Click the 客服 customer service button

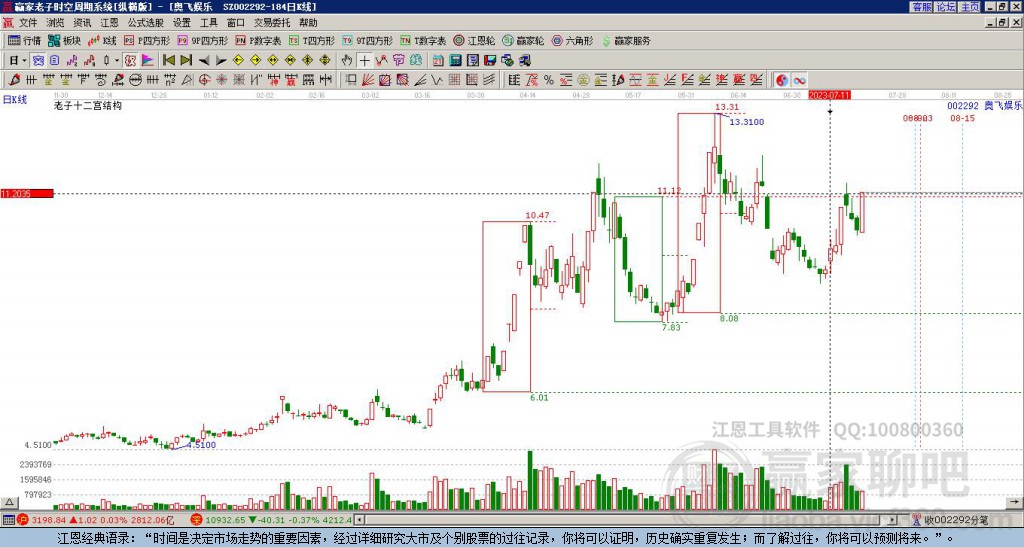click(922, 7)
